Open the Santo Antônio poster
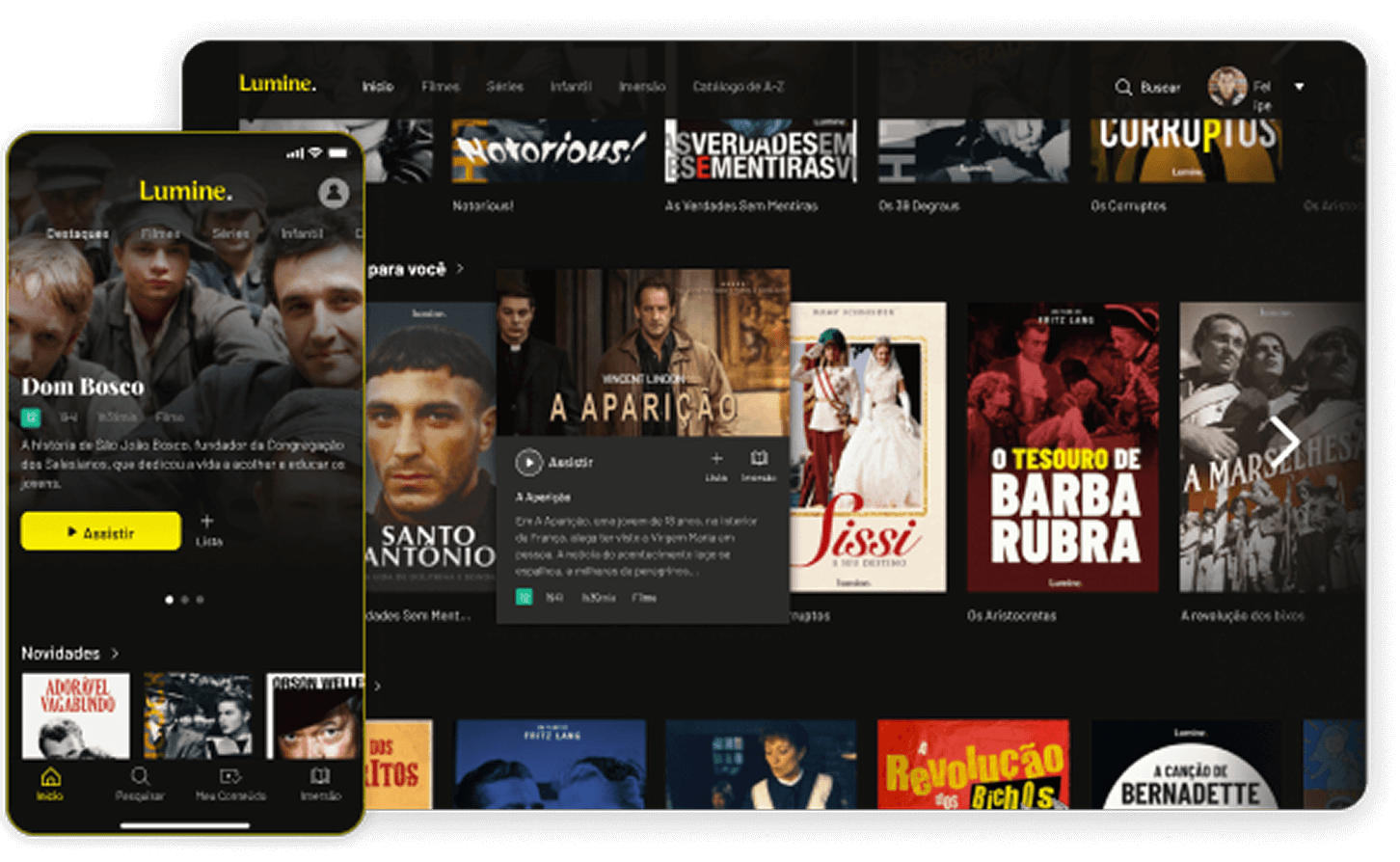The image size is (1400, 862). pyautogui.click(x=431, y=445)
